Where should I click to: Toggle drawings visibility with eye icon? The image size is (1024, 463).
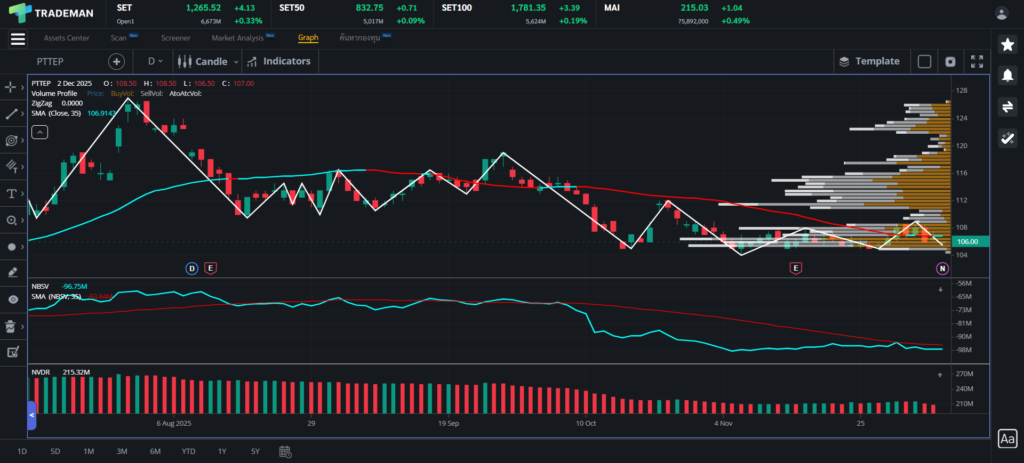pyautogui.click(x=13, y=299)
